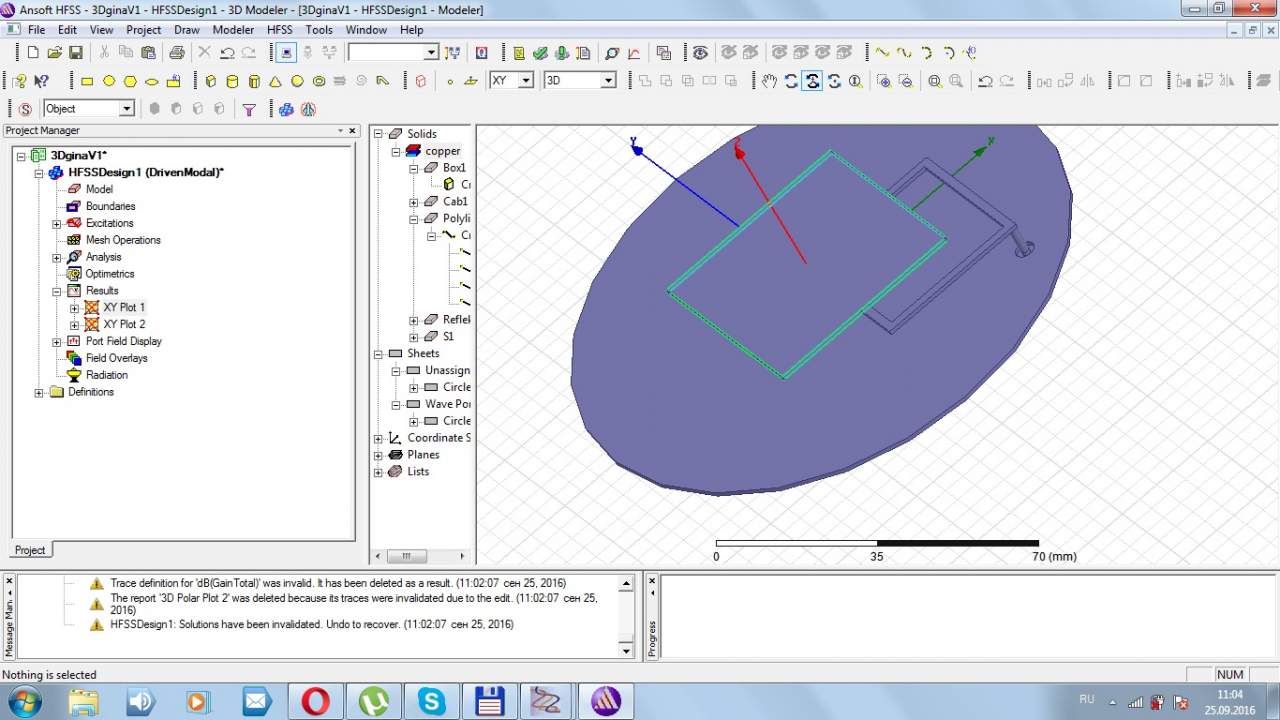1280x720 pixels.
Task: Open the Object selection mode dropdown
Action: (127, 109)
